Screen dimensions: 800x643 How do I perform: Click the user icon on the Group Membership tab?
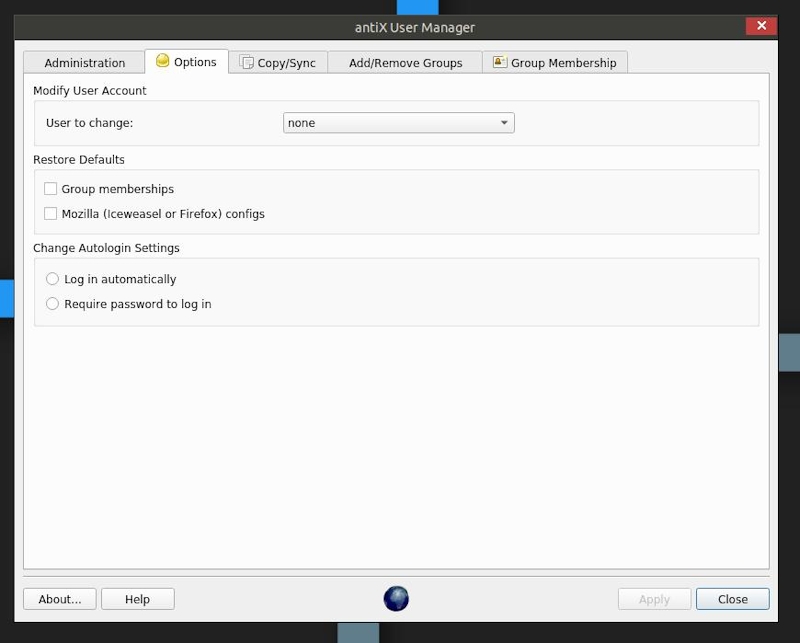pyautogui.click(x=497, y=61)
